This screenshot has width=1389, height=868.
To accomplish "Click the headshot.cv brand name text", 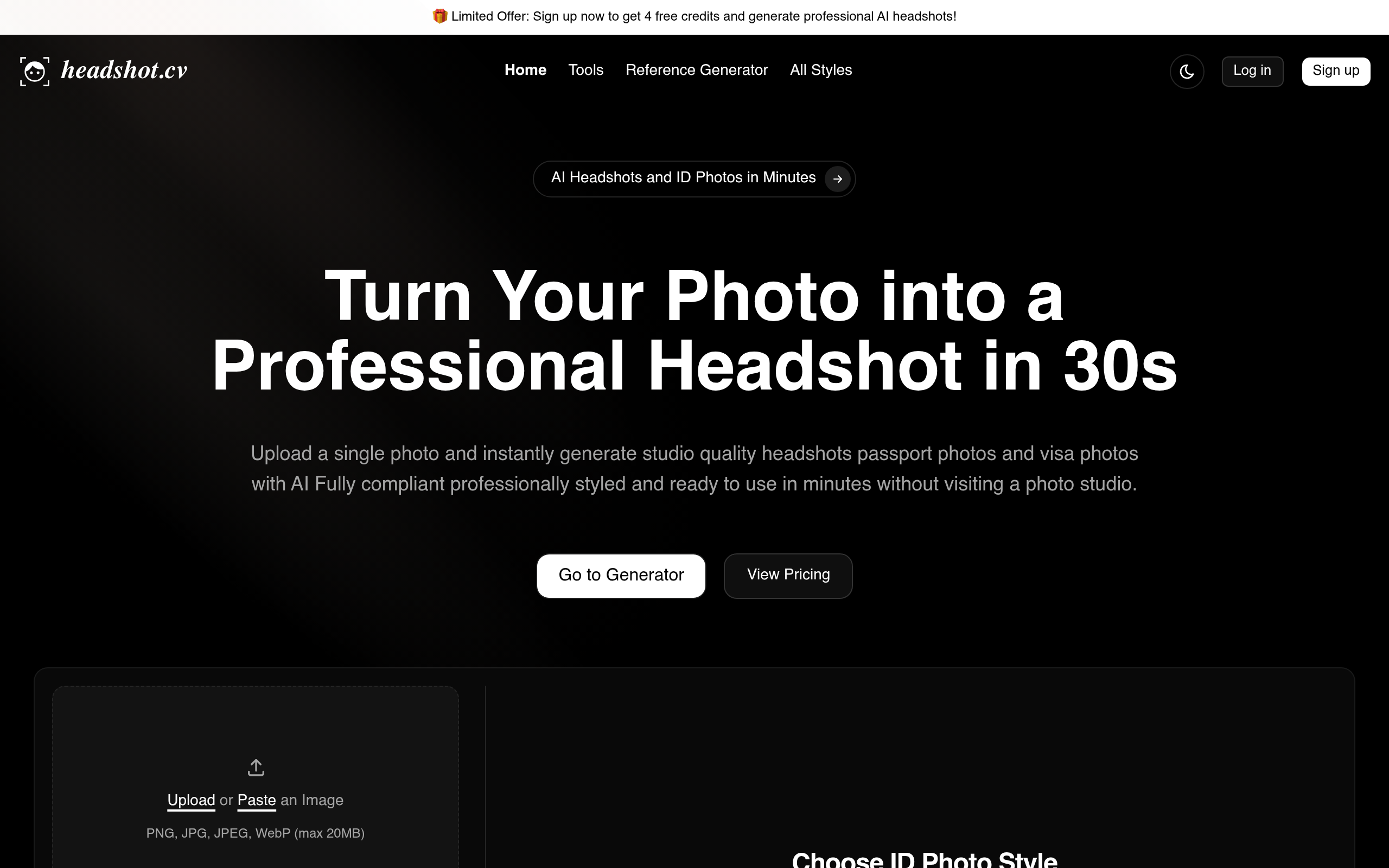I will (125, 70).
